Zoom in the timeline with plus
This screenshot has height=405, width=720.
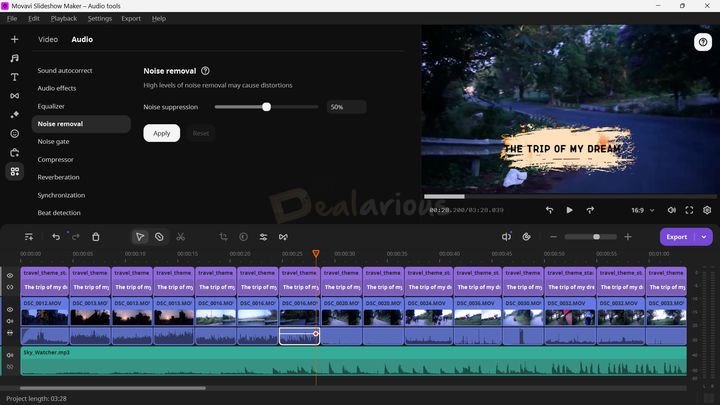pyautogui.click(x=628, y=237)
